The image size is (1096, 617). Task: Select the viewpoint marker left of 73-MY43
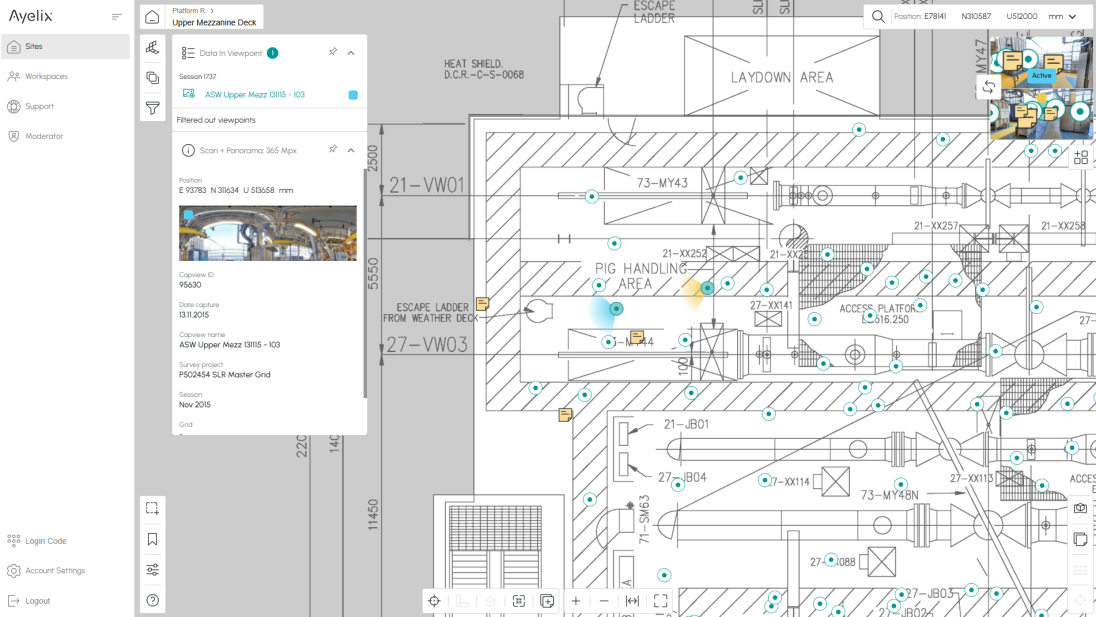pyautogui.click(x=592, y=196)
